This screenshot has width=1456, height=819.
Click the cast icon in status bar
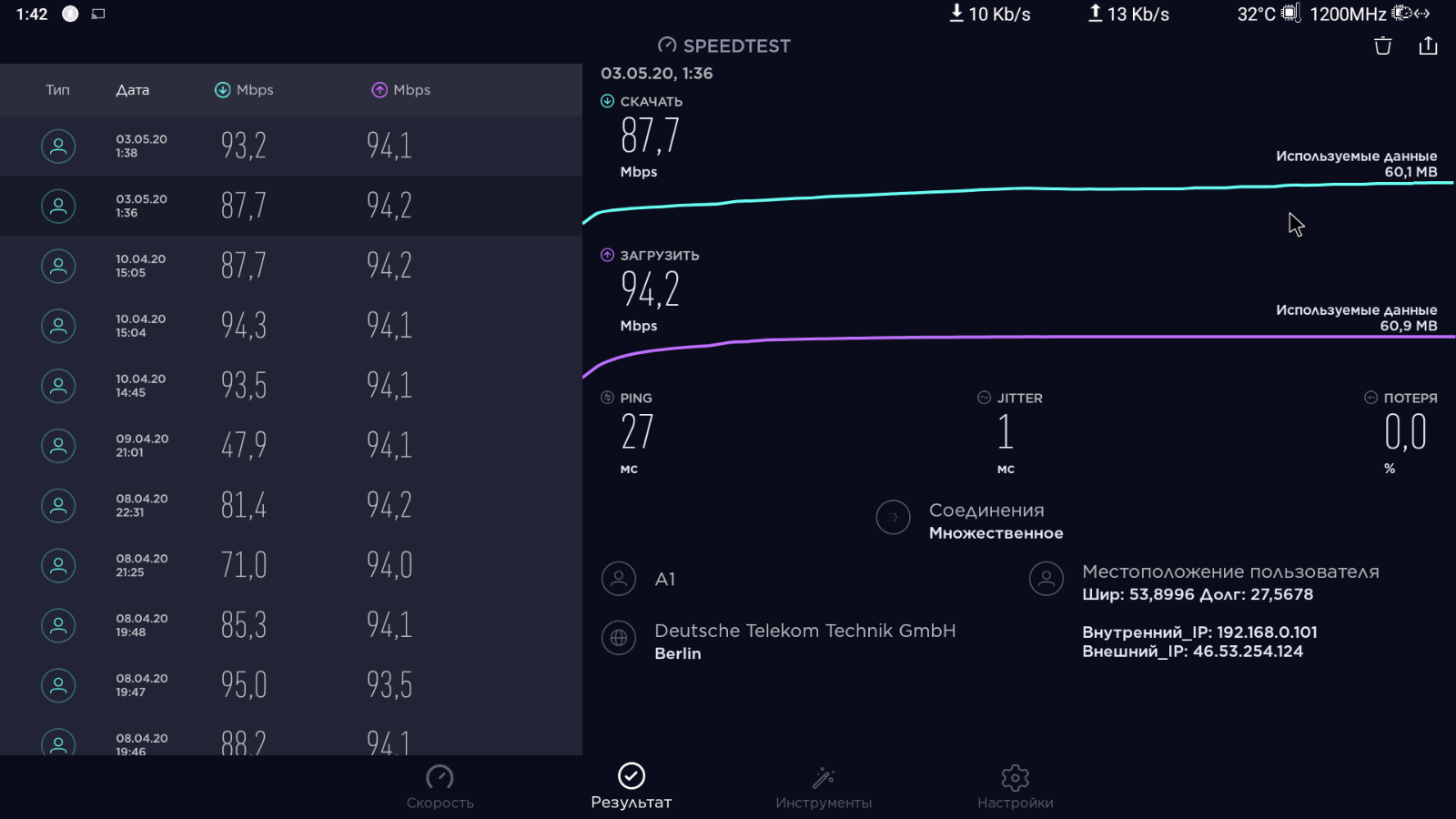click(98, 14)
